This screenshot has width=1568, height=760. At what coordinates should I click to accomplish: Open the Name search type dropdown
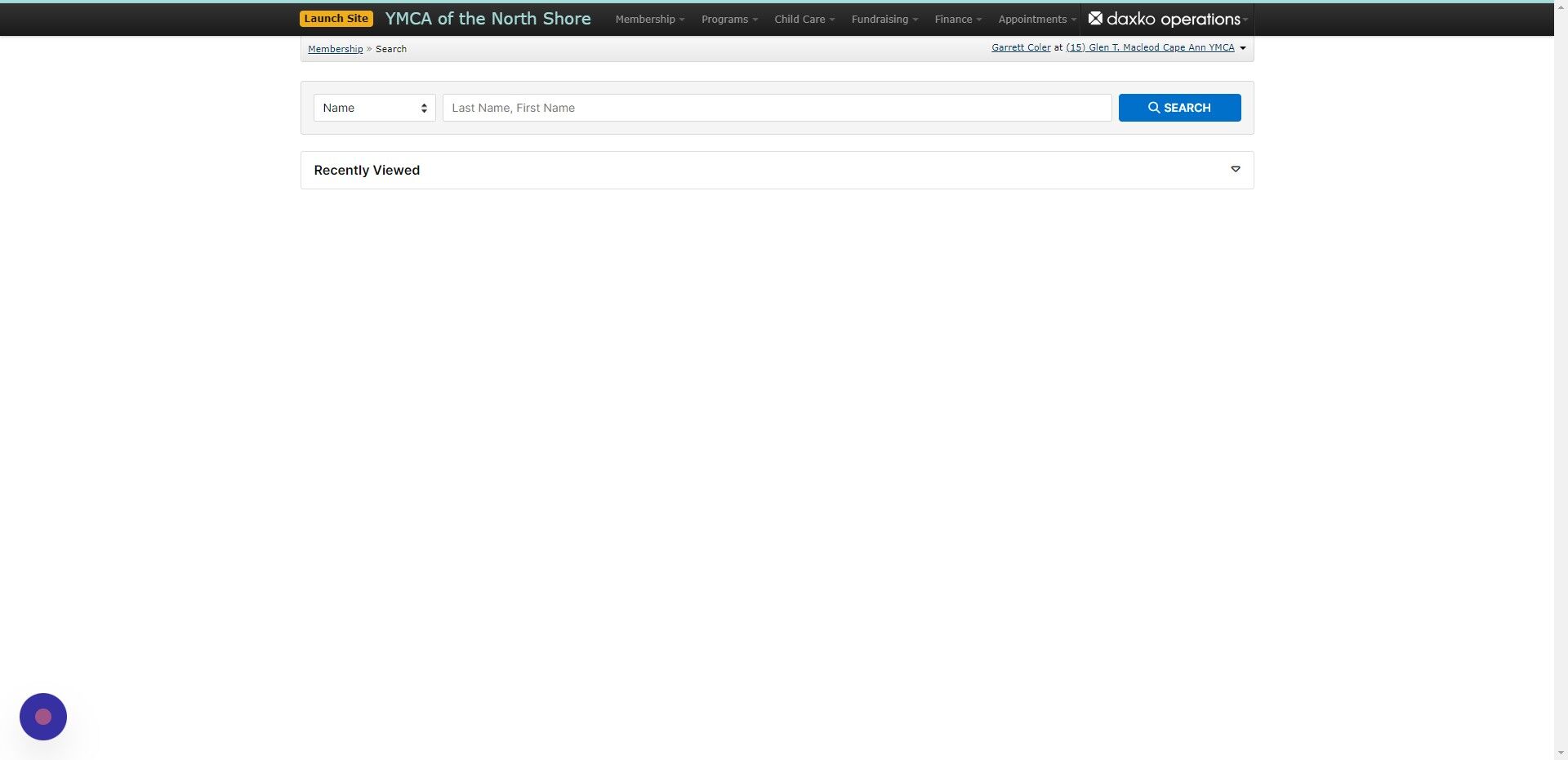coord(375,108)
